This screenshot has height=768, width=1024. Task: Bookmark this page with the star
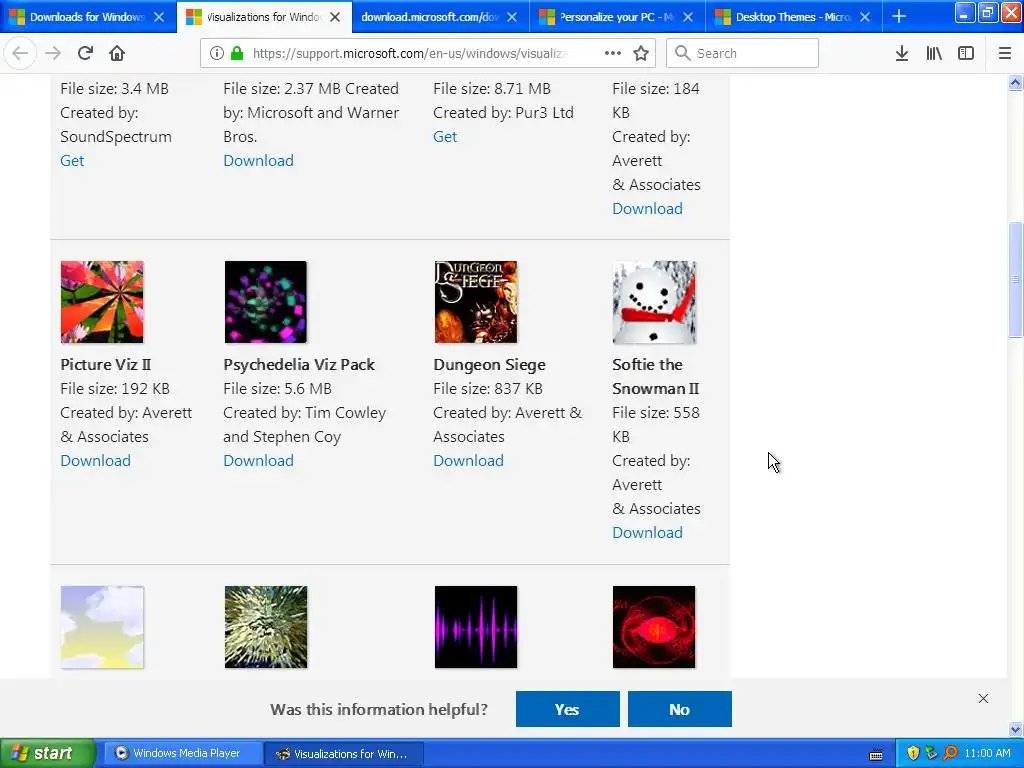point(641,53)
